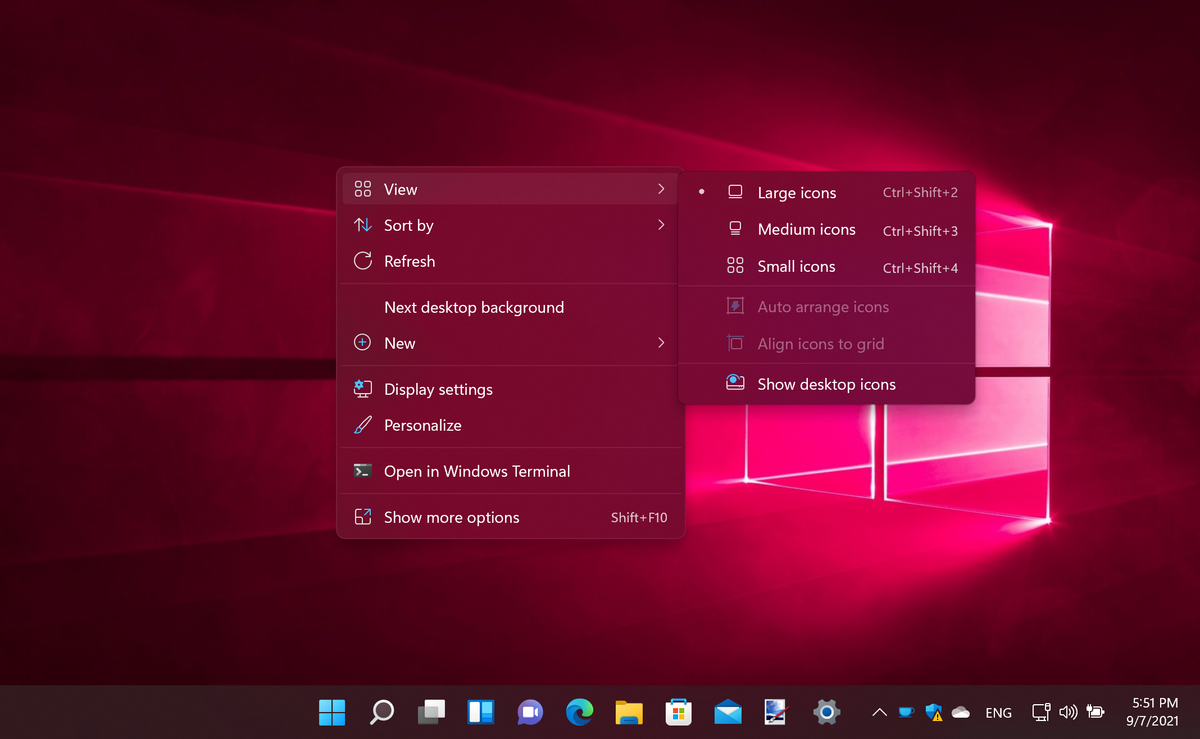Toggle Align icons to grid
1200x739 pixels.
820,343
